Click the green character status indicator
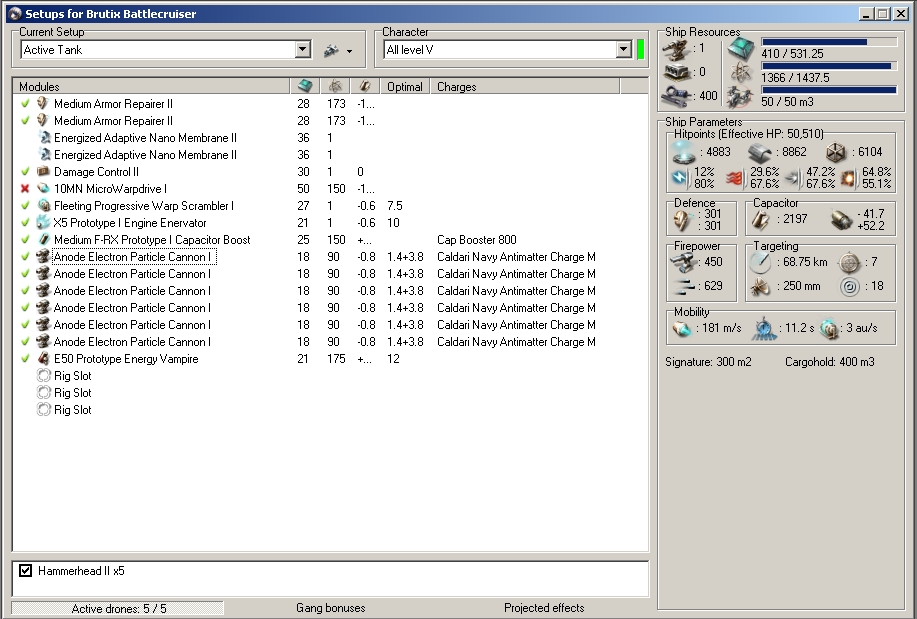The image size is (917, 619). pyautogui.click(x=640, y=49)
